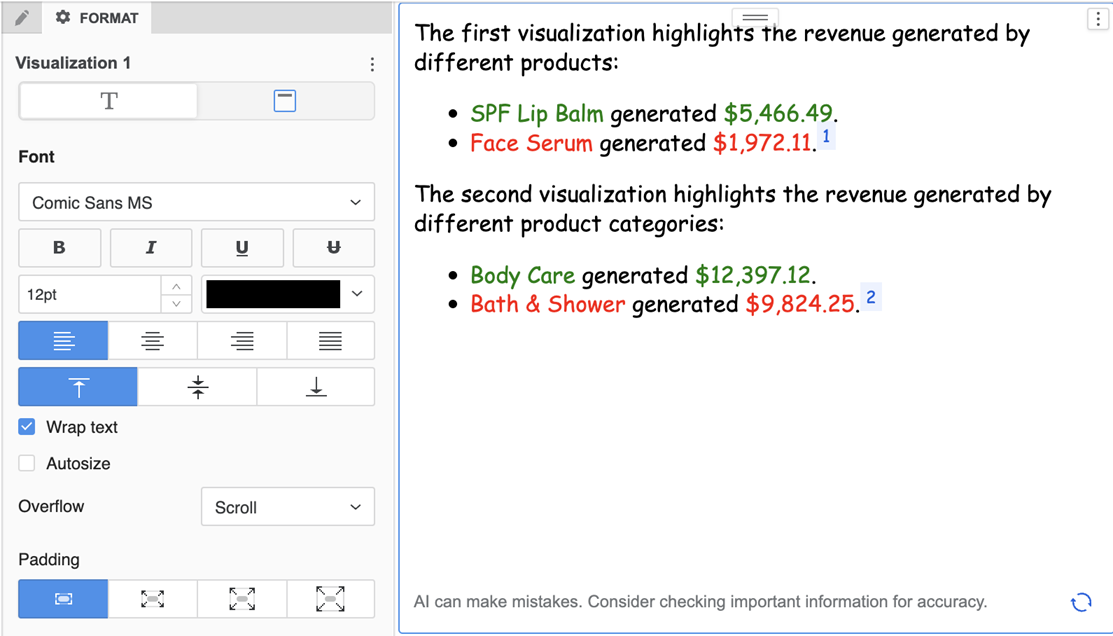Viewport: 1113px width, 636px height.
Task: Open the Overflow Scroll dropdown
Action: pos(287,507)
